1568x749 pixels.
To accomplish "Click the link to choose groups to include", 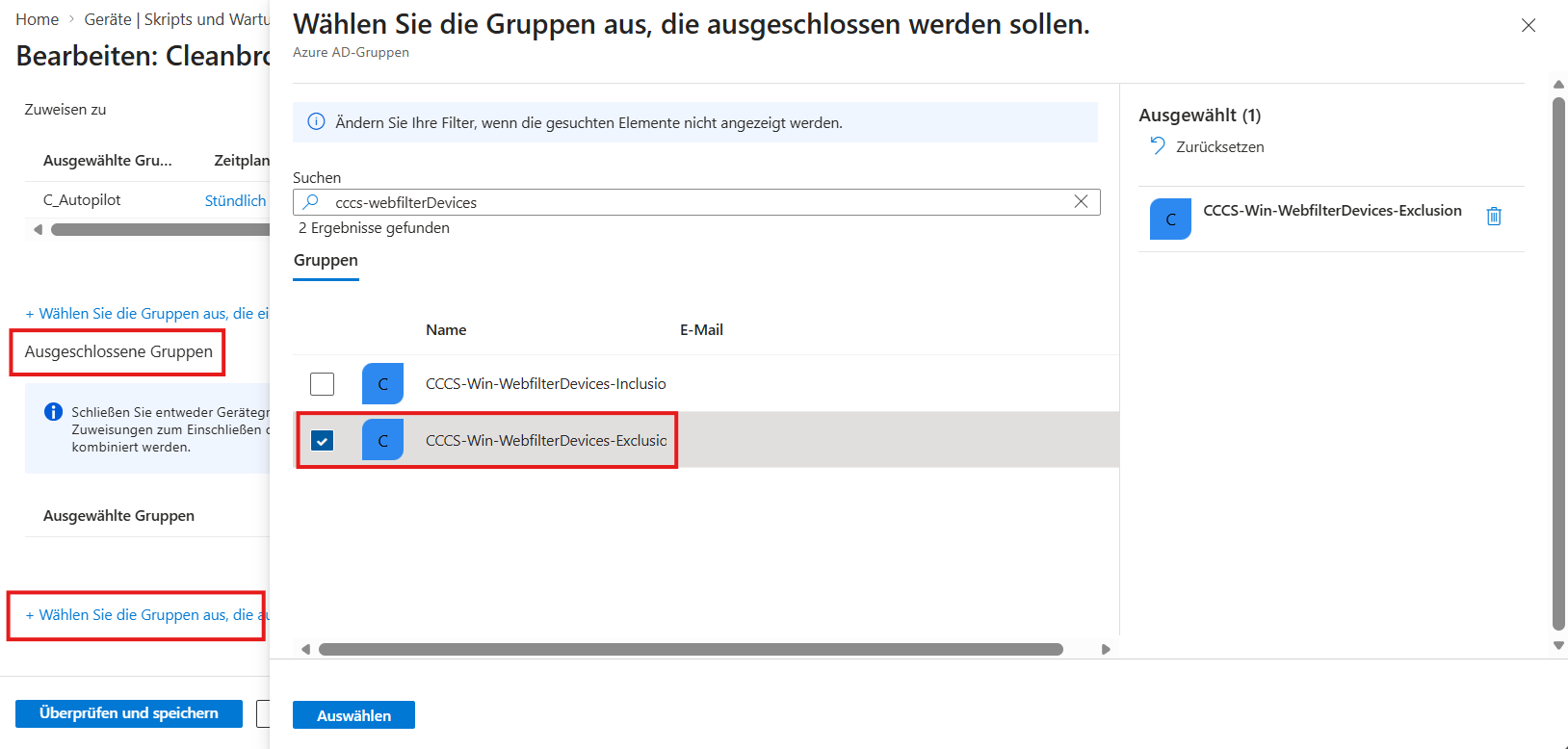I will pos(147,314).
